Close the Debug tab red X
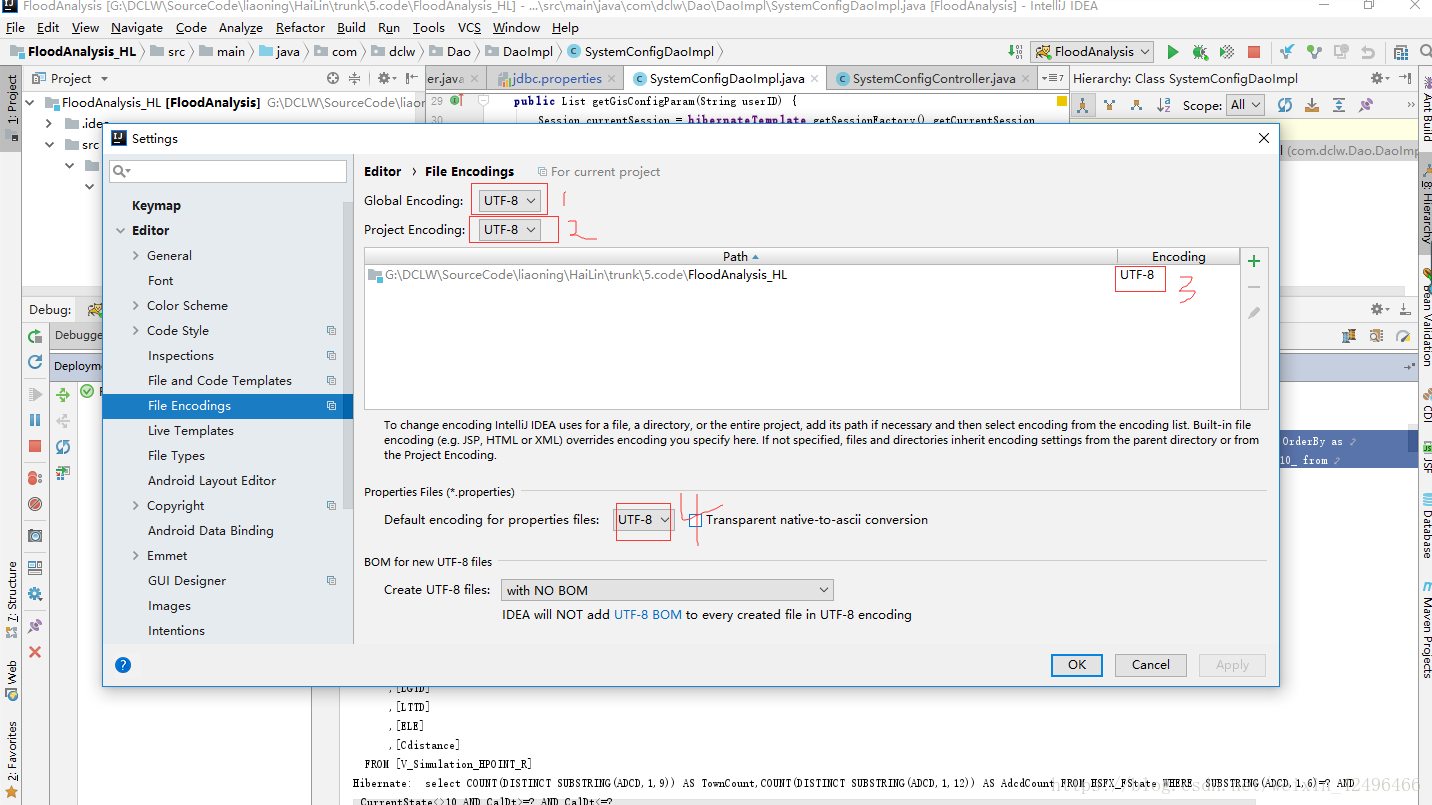Viewport: 1432px width, 805px height. point(35,652)
